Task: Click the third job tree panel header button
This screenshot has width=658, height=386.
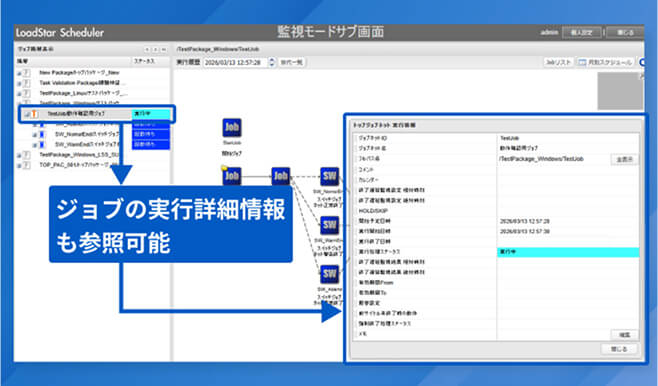Action: [x=164, y=50]
